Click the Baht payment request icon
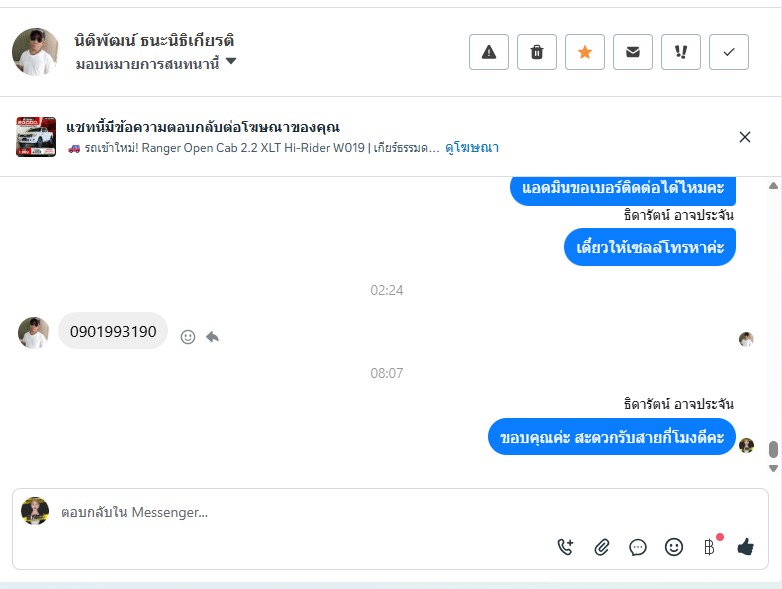Viewport: 782px width, 589px height. [x=709, y=546]
